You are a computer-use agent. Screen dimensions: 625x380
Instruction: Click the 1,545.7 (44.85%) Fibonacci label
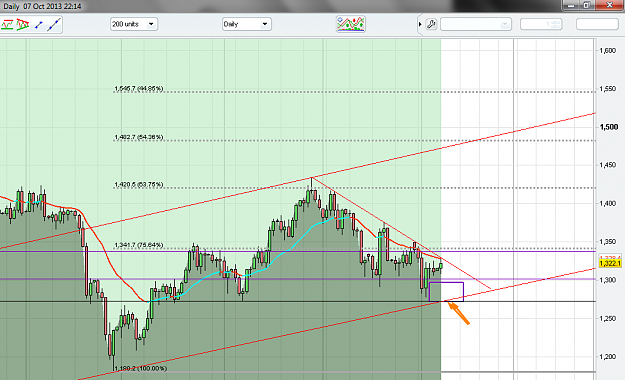pyautogui.click(x=139, y=89)
